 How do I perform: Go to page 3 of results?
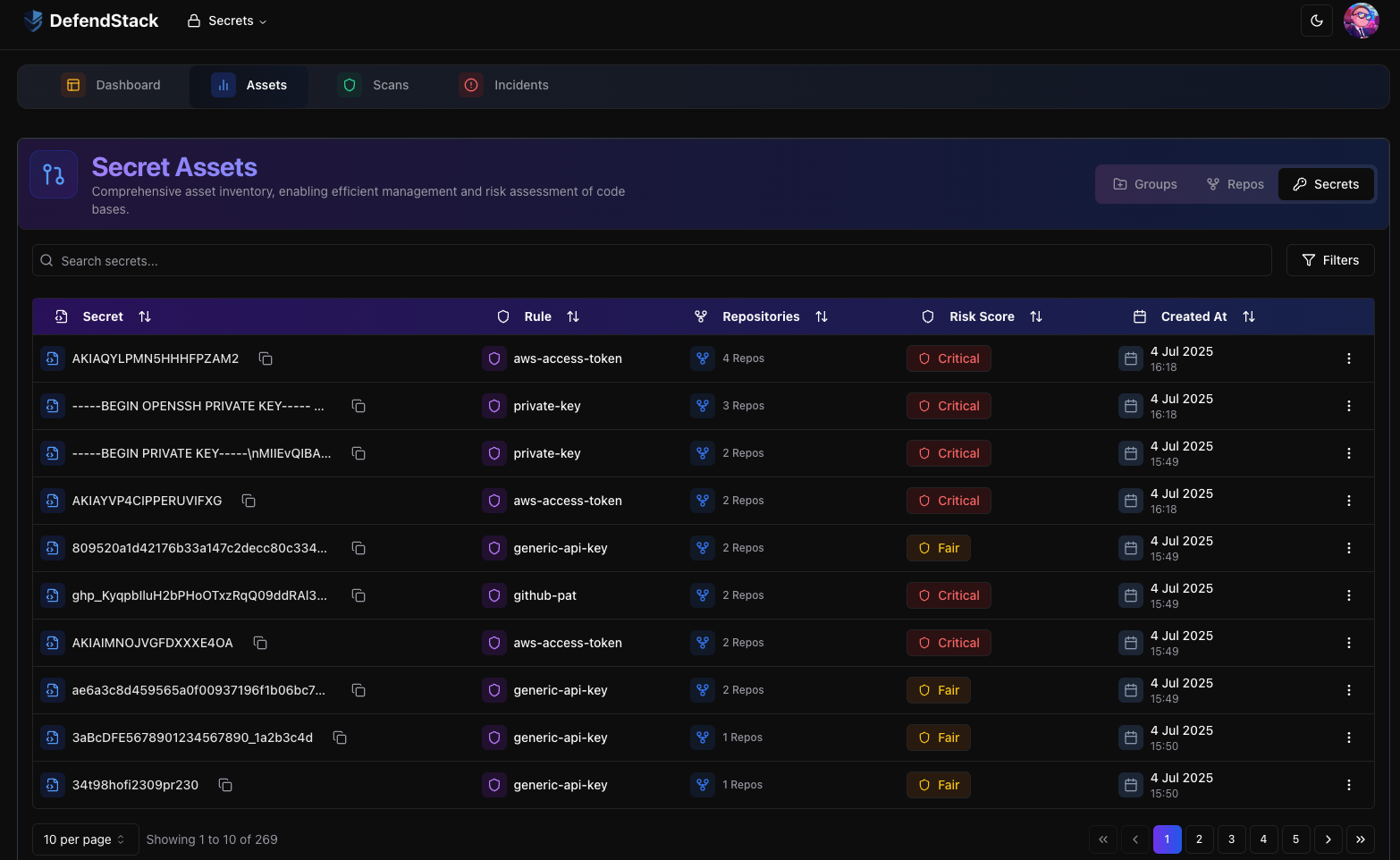pos(1231,839)
